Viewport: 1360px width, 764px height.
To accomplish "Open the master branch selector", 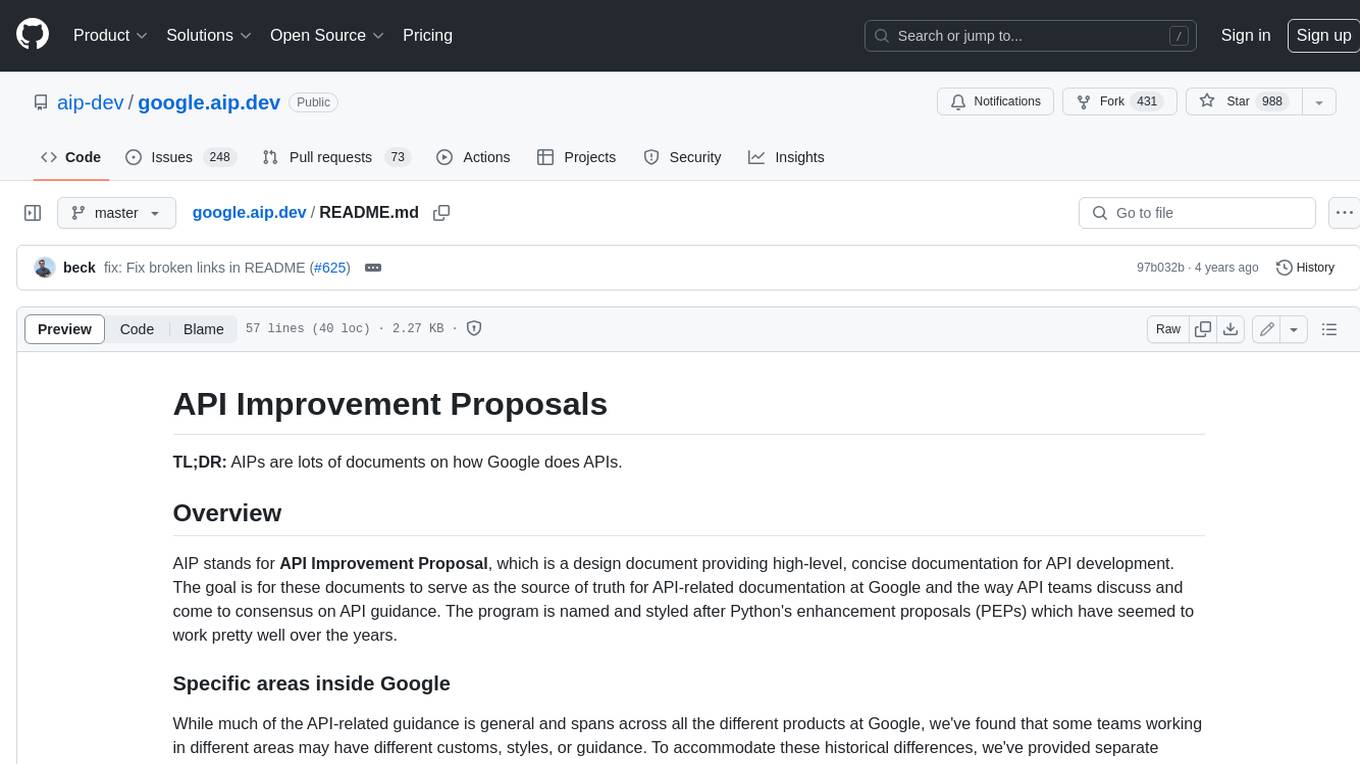I will coord(116,213).
